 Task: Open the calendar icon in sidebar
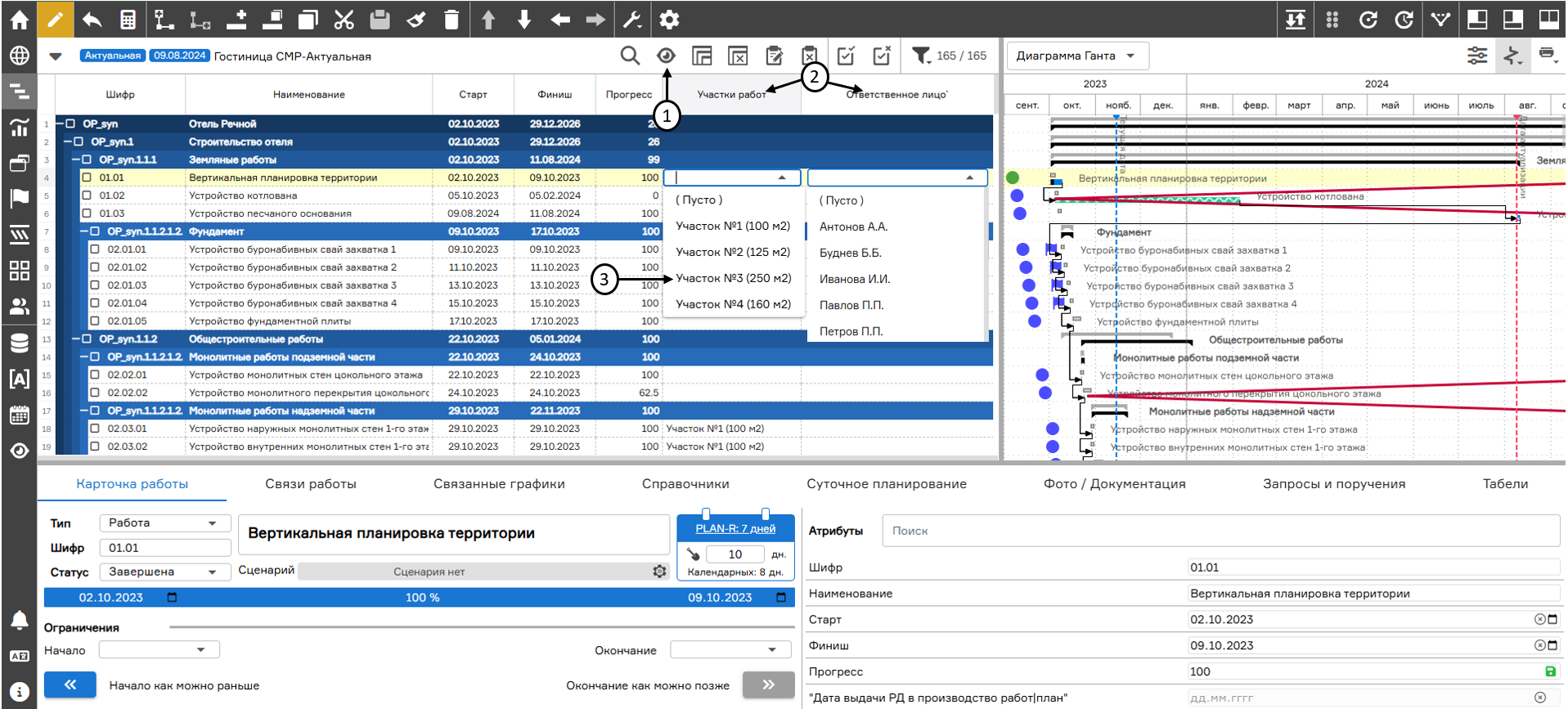pos(19,415)
